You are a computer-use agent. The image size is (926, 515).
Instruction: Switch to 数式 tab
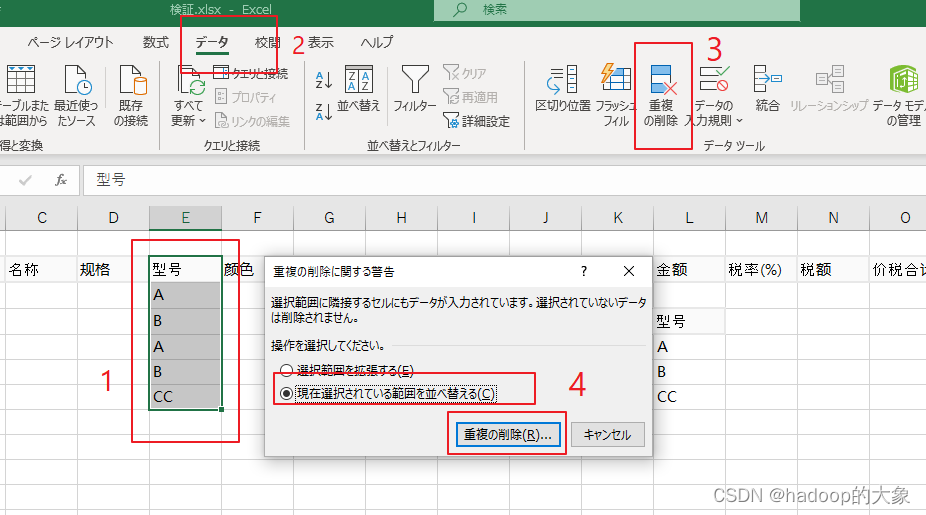point(156,43)
